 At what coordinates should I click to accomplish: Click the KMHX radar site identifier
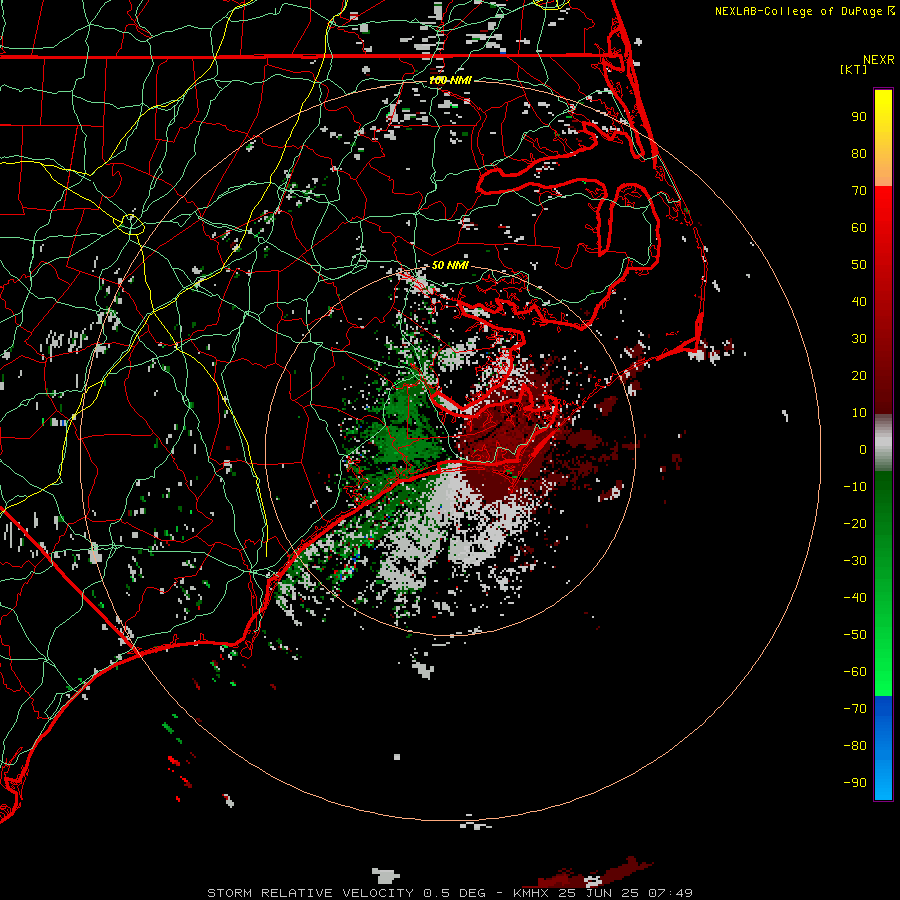(x=531, y=893)
